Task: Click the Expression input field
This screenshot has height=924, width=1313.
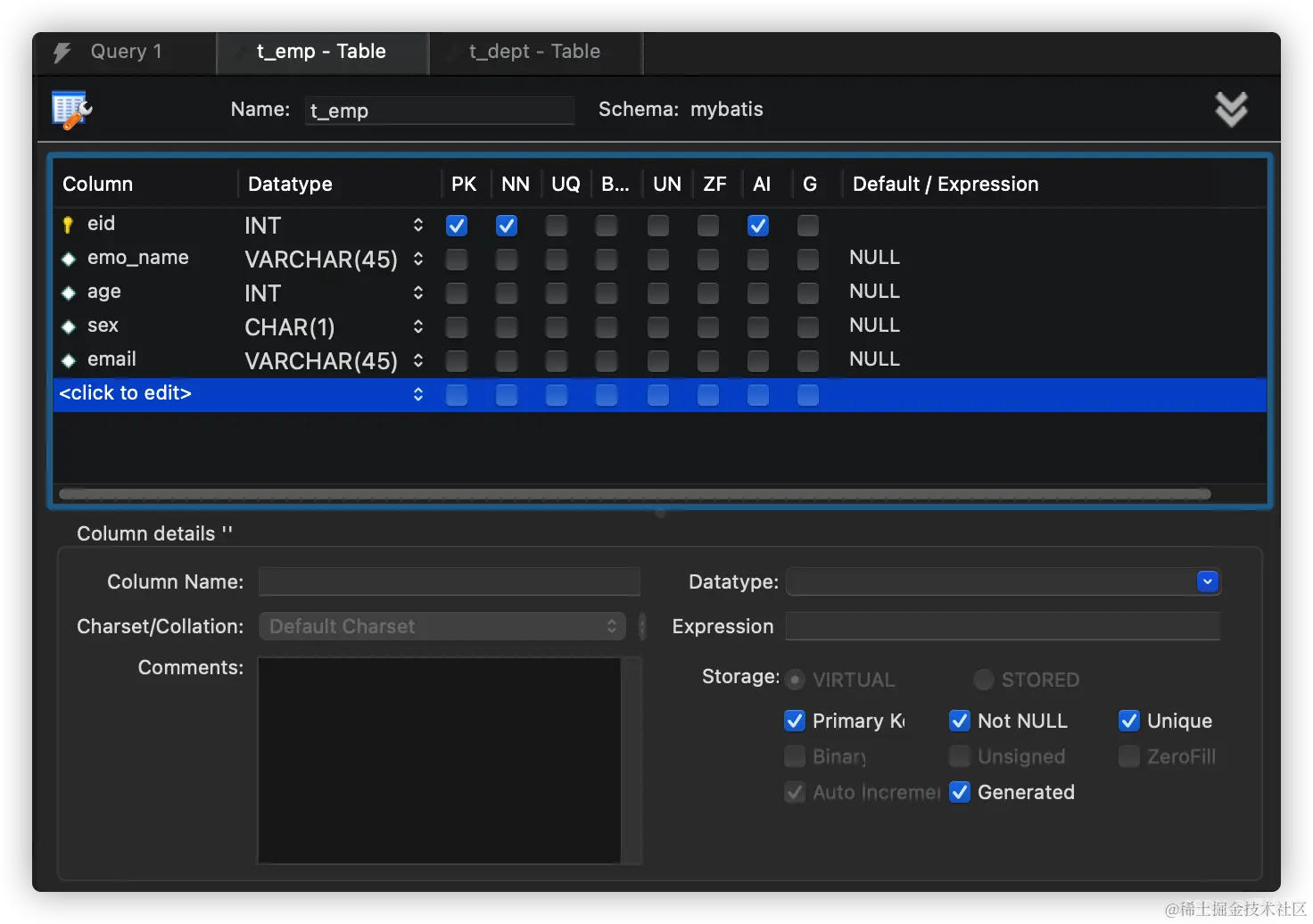Action: point(1003,626)
